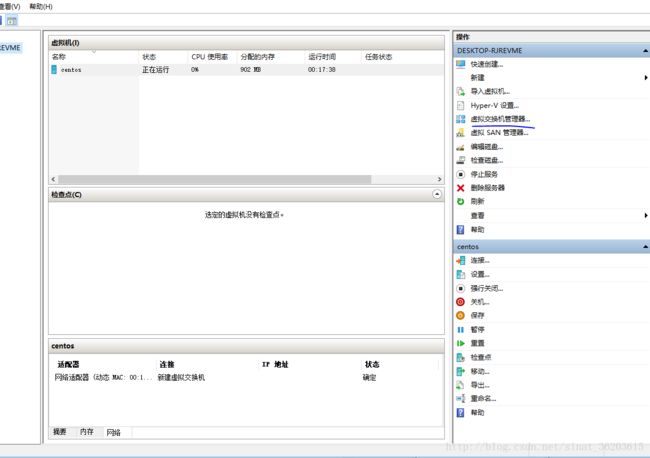Select the centos virtual machine row
This screenshot has height=458, width=650.
(246, 70)
